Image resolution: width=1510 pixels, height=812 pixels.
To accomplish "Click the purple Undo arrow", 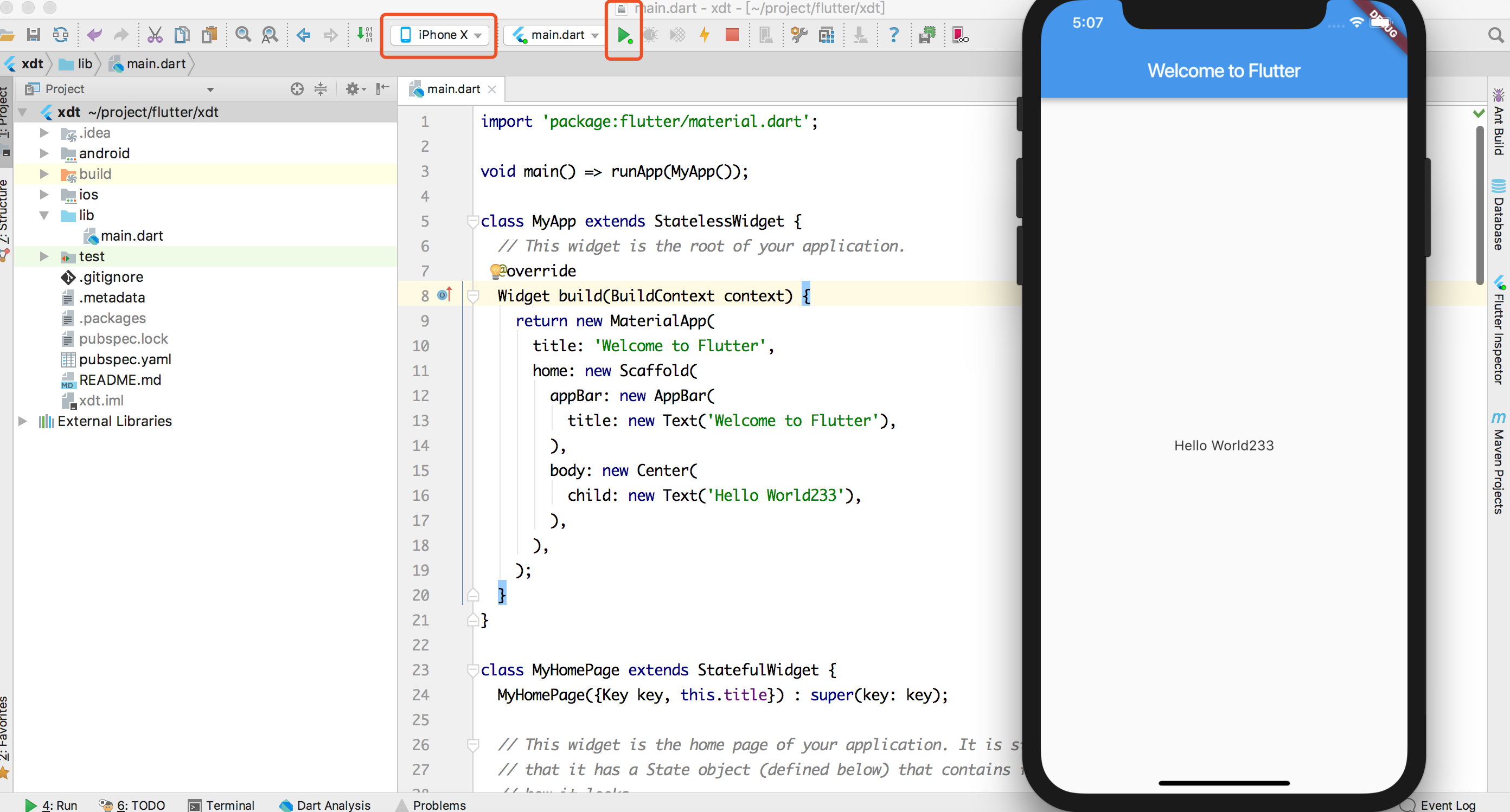I will [94, 35].
